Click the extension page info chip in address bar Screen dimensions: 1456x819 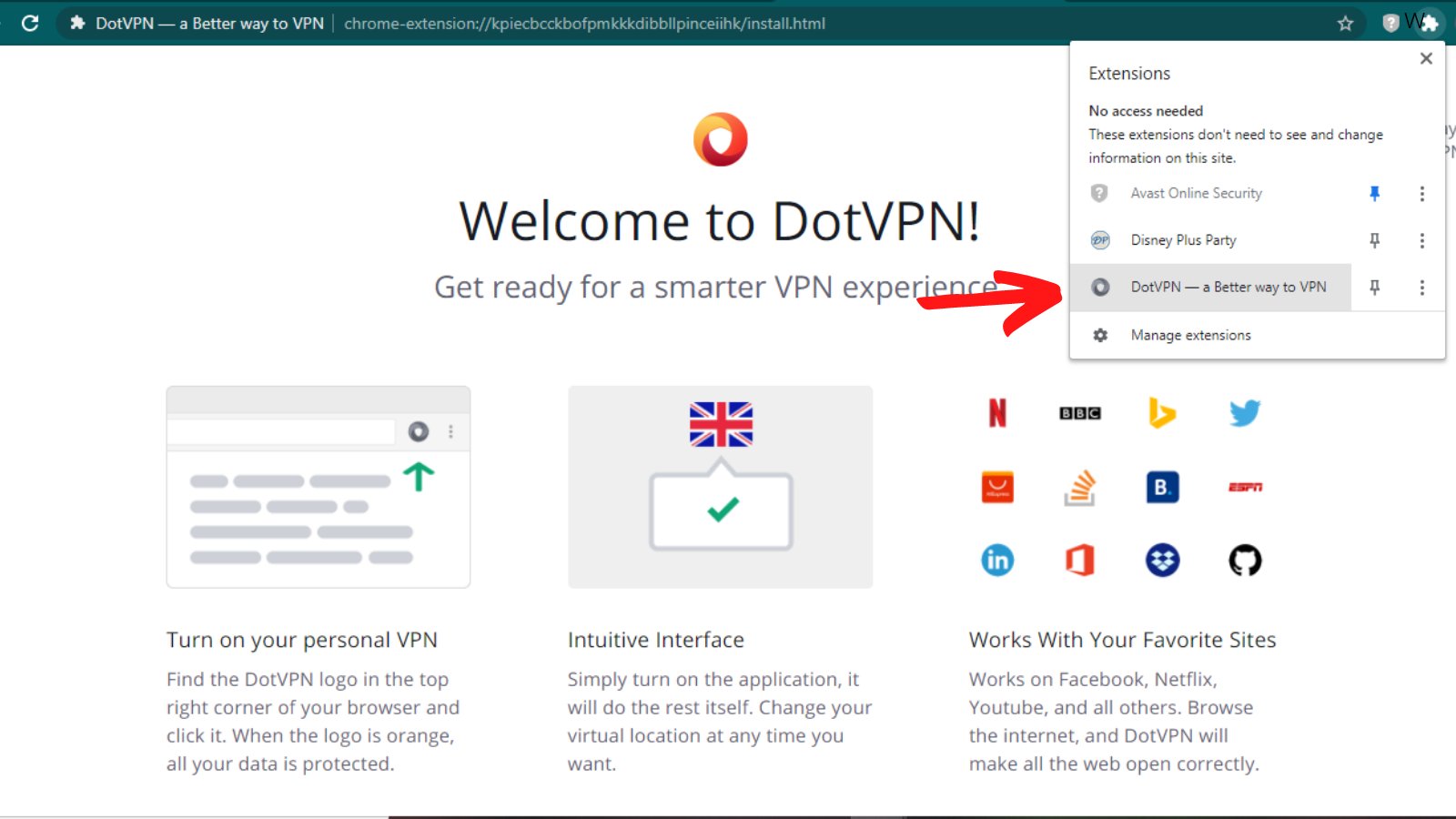[x=197, y=24]
